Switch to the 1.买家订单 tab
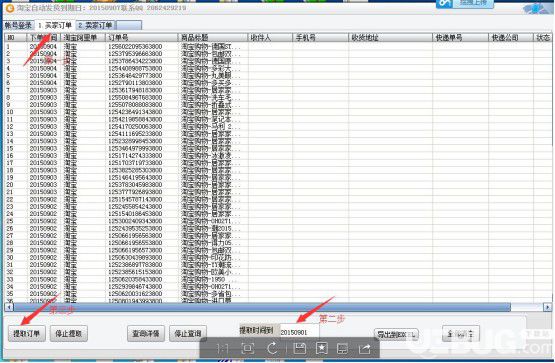555x363 pixels. tap(55, 25)
